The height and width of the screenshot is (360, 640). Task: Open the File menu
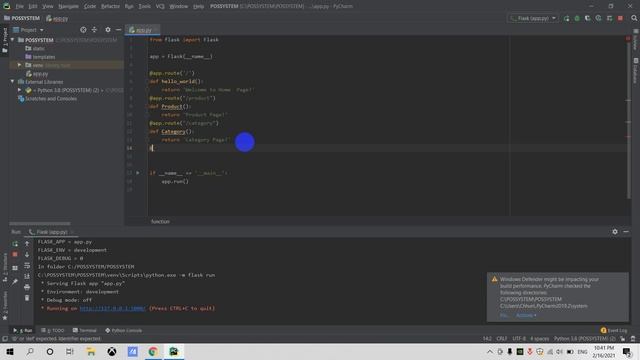19,7
